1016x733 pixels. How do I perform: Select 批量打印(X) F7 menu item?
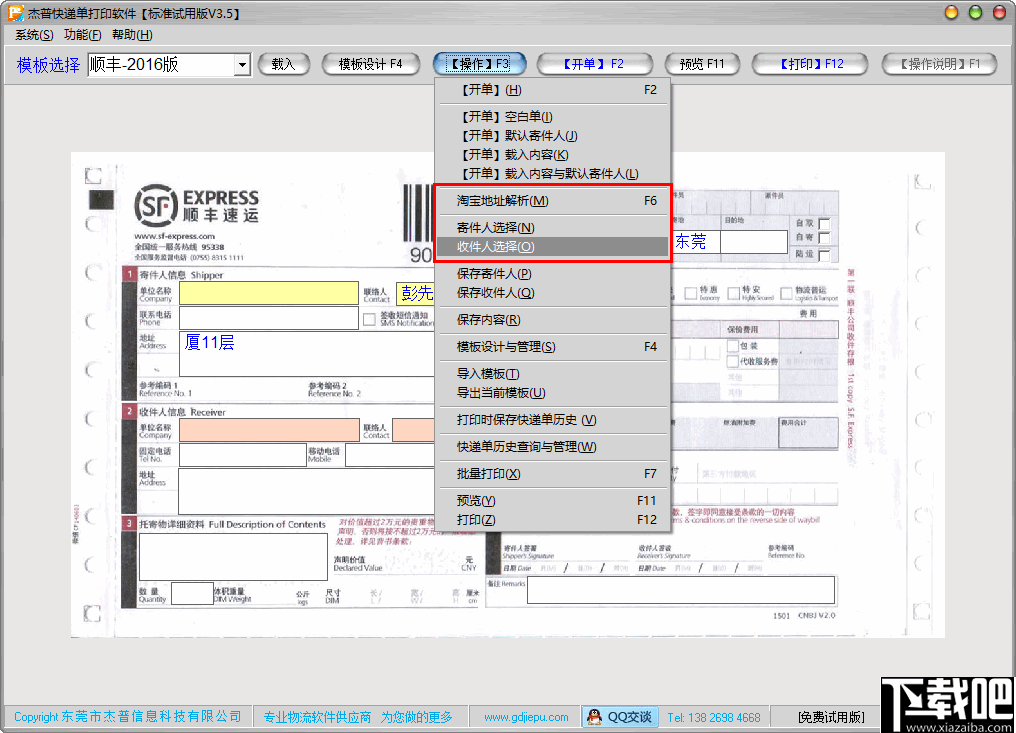(553, 474)
